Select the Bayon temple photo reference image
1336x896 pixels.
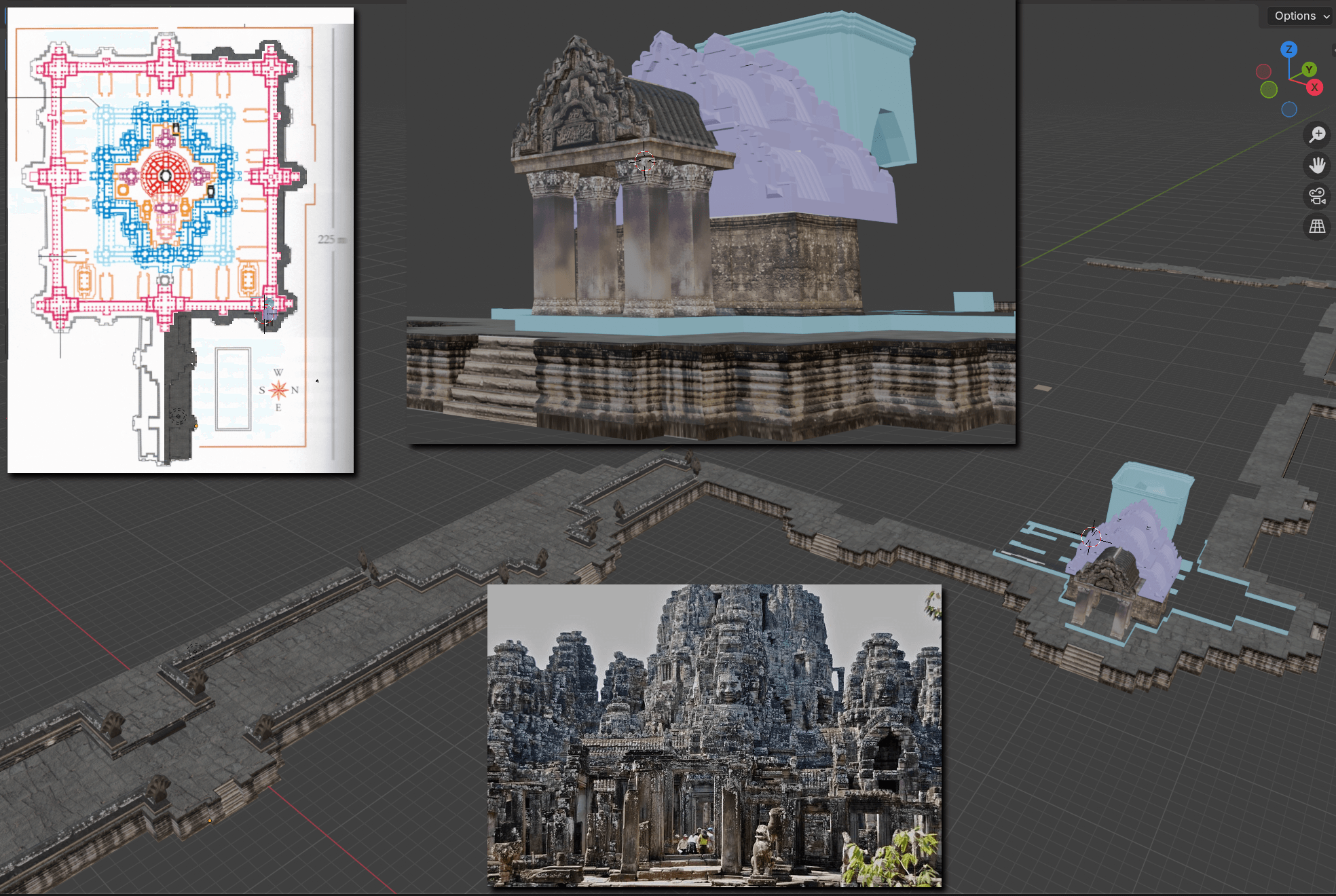click(x=714, y=736)
